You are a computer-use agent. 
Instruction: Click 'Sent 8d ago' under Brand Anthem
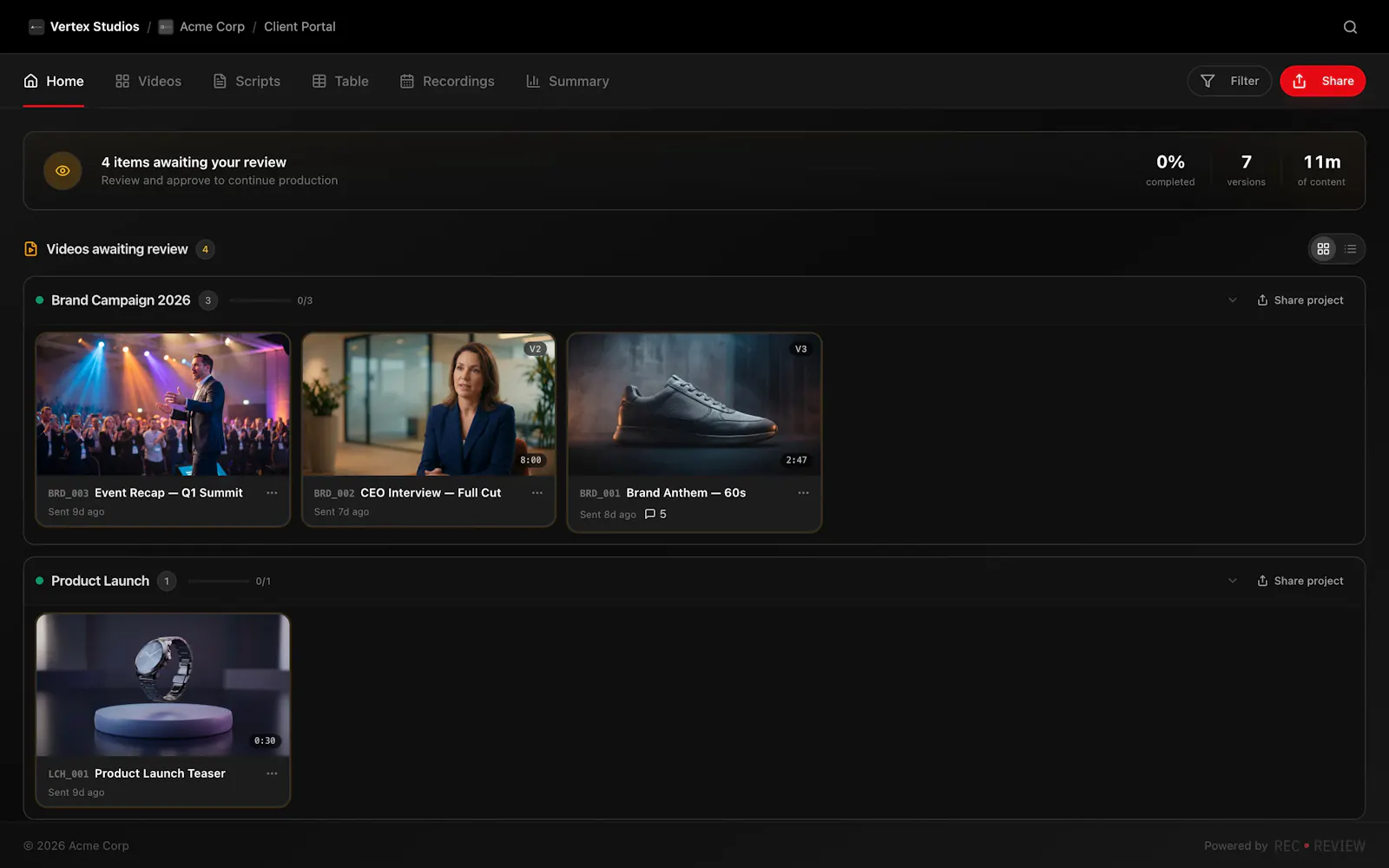click(608, 515)
